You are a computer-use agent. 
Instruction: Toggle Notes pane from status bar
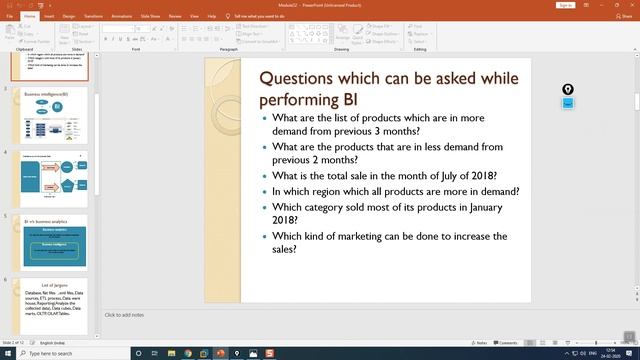(479, 343)
